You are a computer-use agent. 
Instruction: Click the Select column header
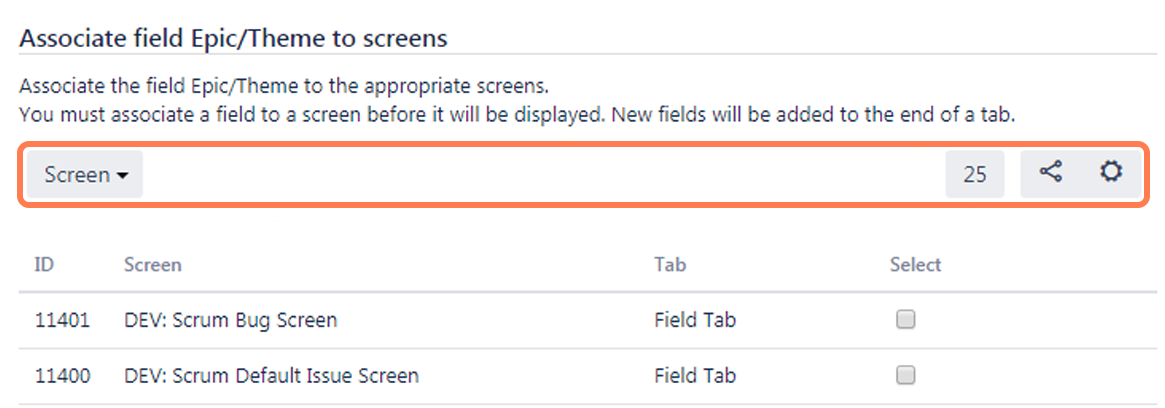coord(915,265)
